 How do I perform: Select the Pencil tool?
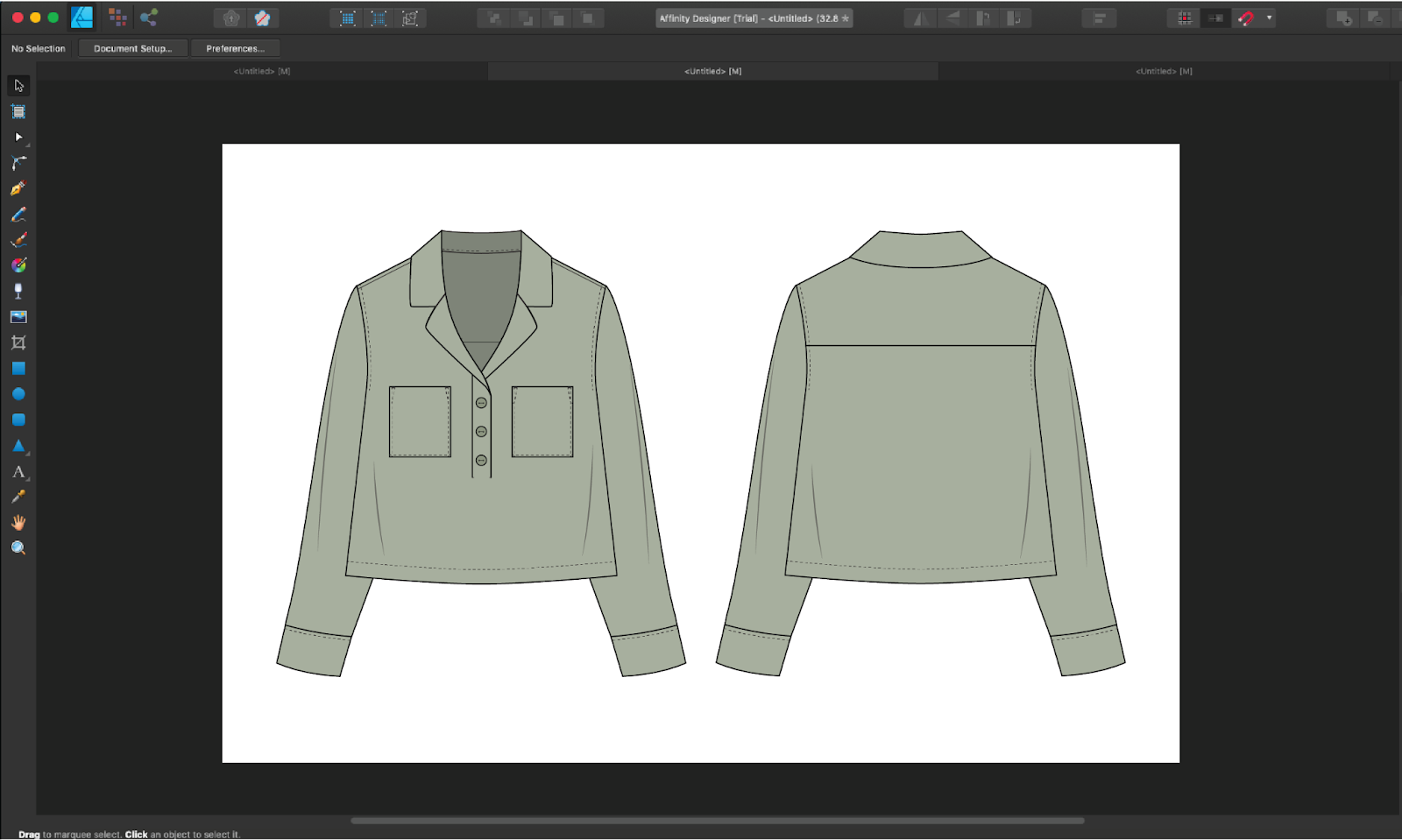point(18,215)
